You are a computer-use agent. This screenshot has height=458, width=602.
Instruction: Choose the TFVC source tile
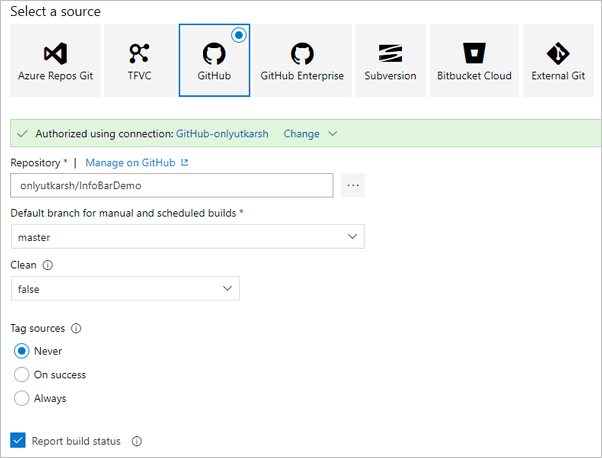pos(140,61)
